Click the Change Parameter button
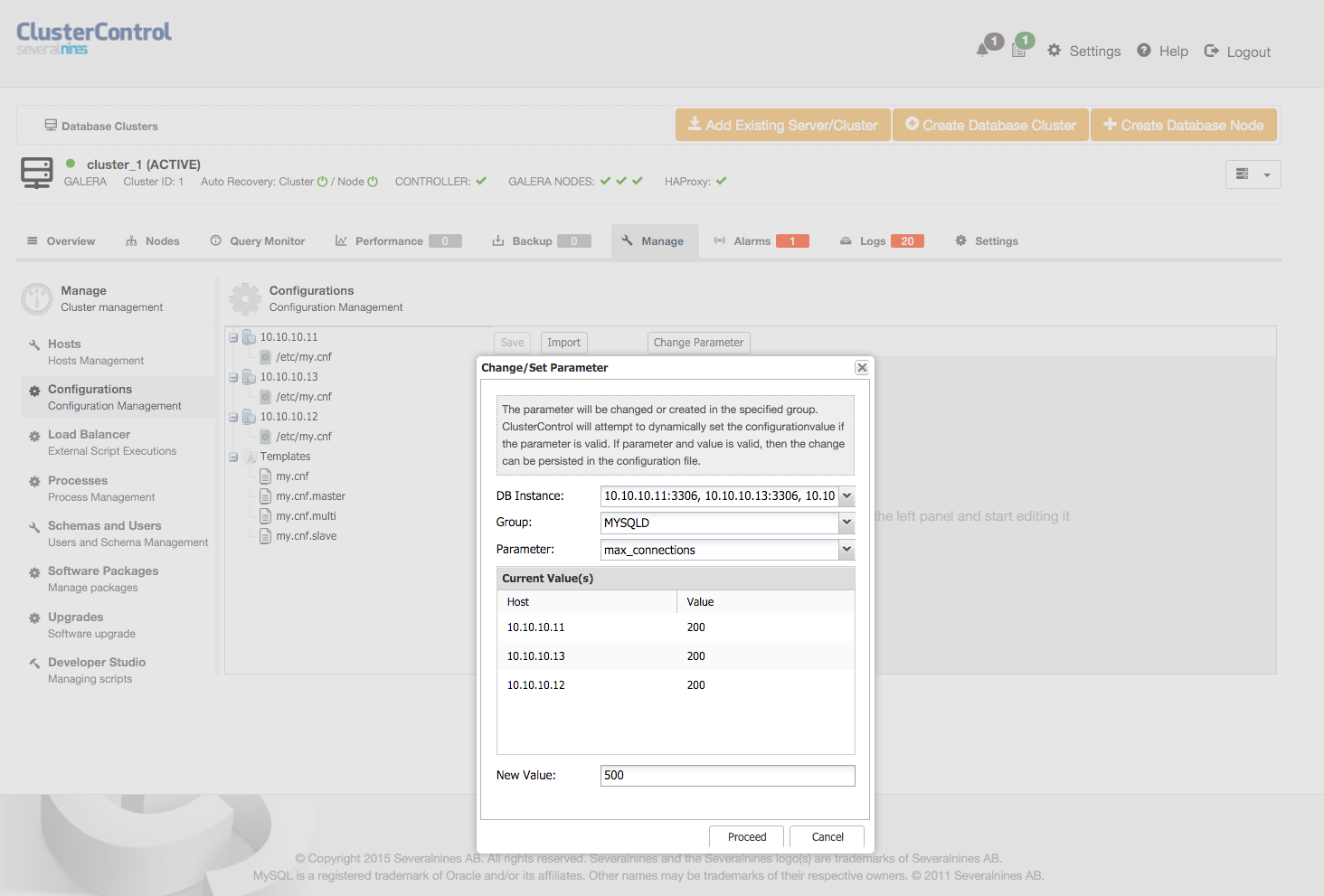This screenshot has width=1324, height=896. point(698,343)
